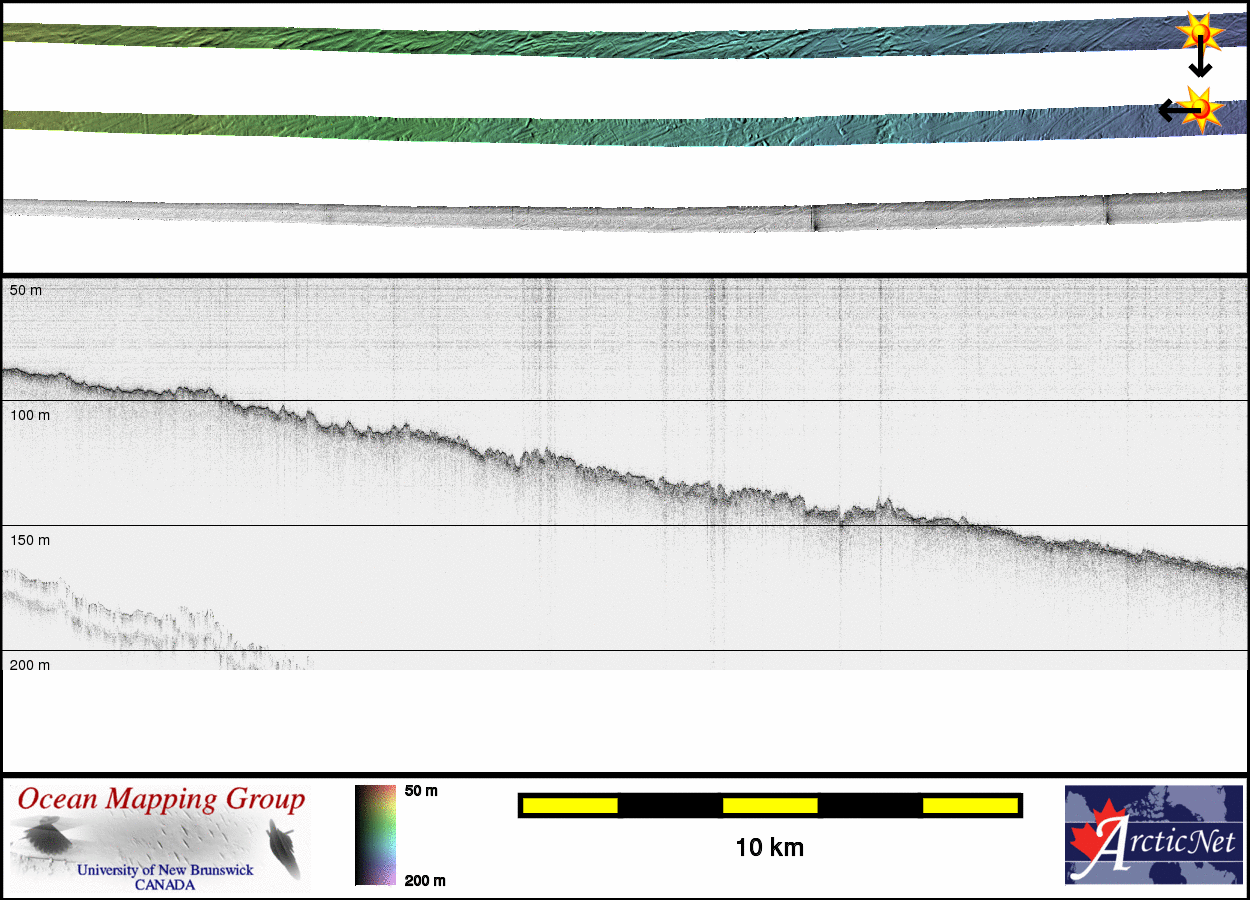Click the black left-pointing arrow
Viewport: 1250px width, 900px height.
click(1172, 110)
